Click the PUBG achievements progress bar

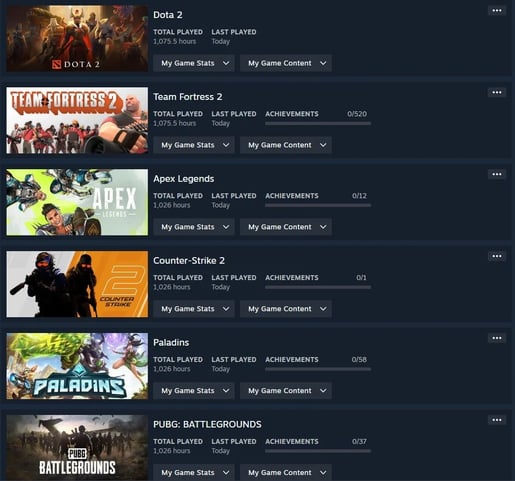pos(318,451)
